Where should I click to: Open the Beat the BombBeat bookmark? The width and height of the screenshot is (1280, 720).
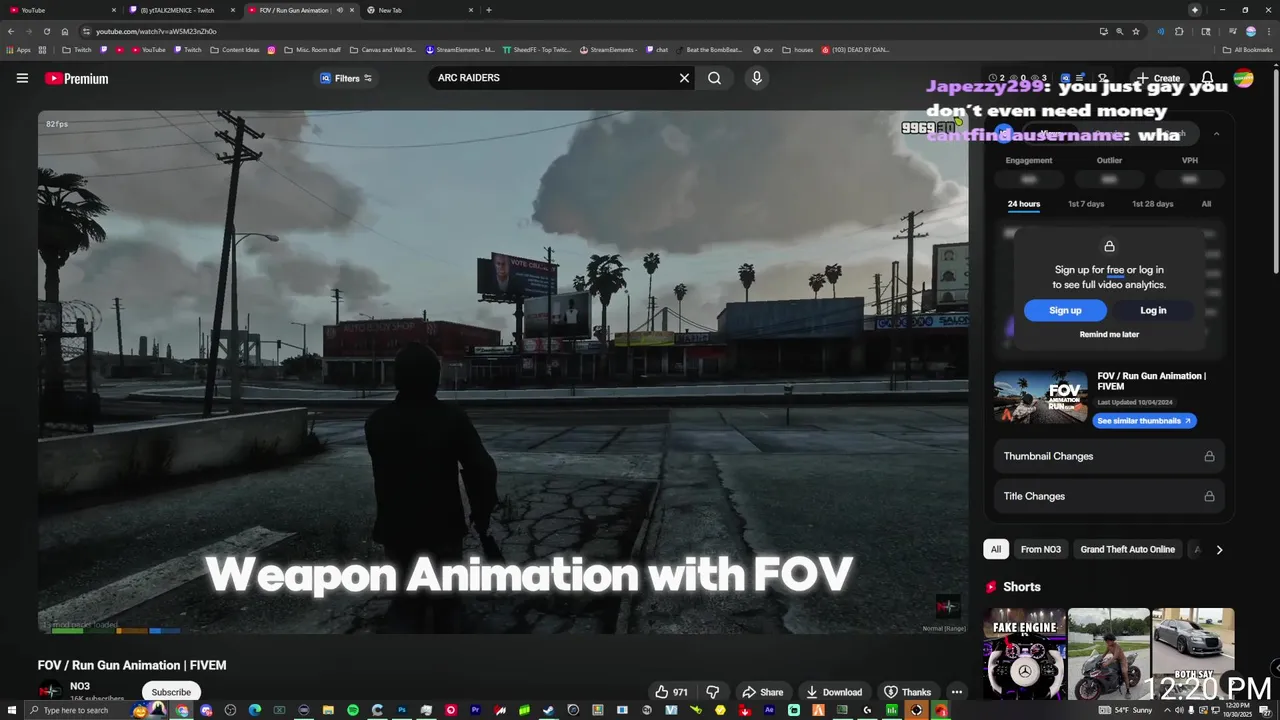(709, 49)
